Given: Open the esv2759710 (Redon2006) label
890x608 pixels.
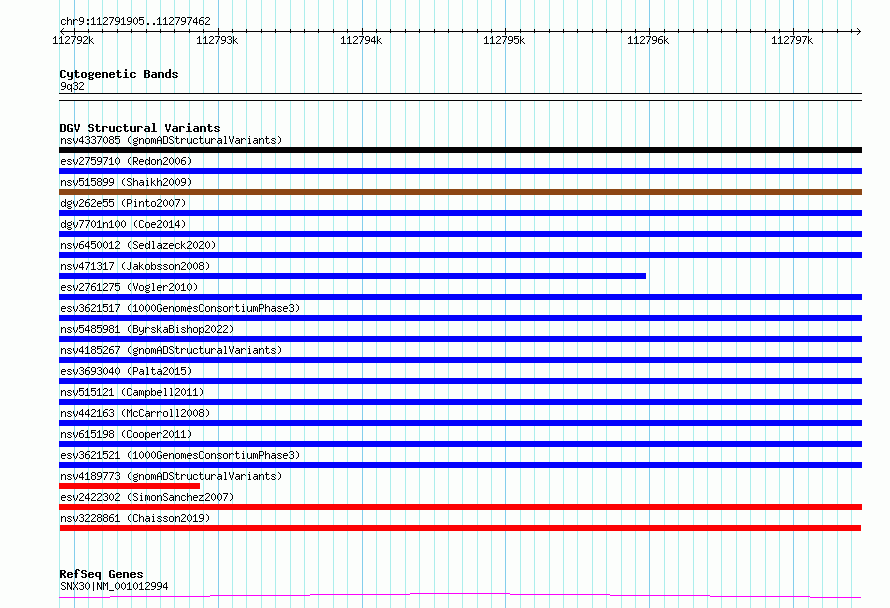Looking at the screenshot, I should point(126,161).
